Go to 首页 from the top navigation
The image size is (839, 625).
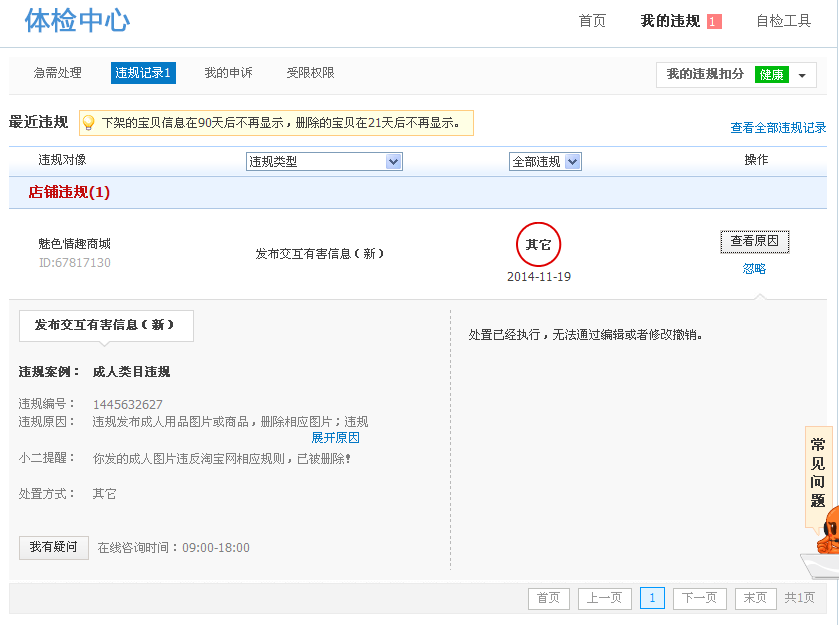592,19
